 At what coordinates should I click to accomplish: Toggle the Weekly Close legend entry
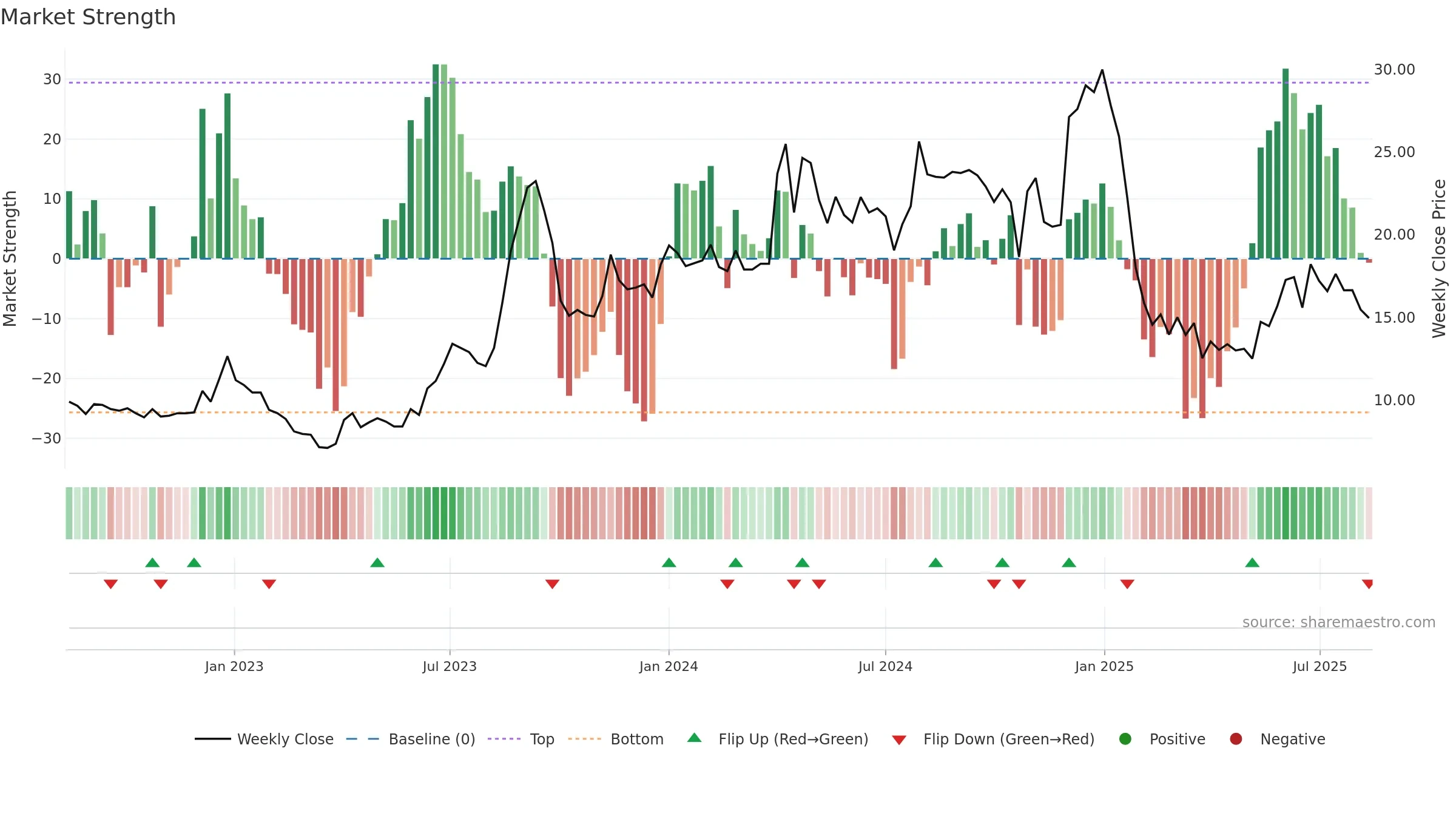pyautogui.click(x=264, y=739)
